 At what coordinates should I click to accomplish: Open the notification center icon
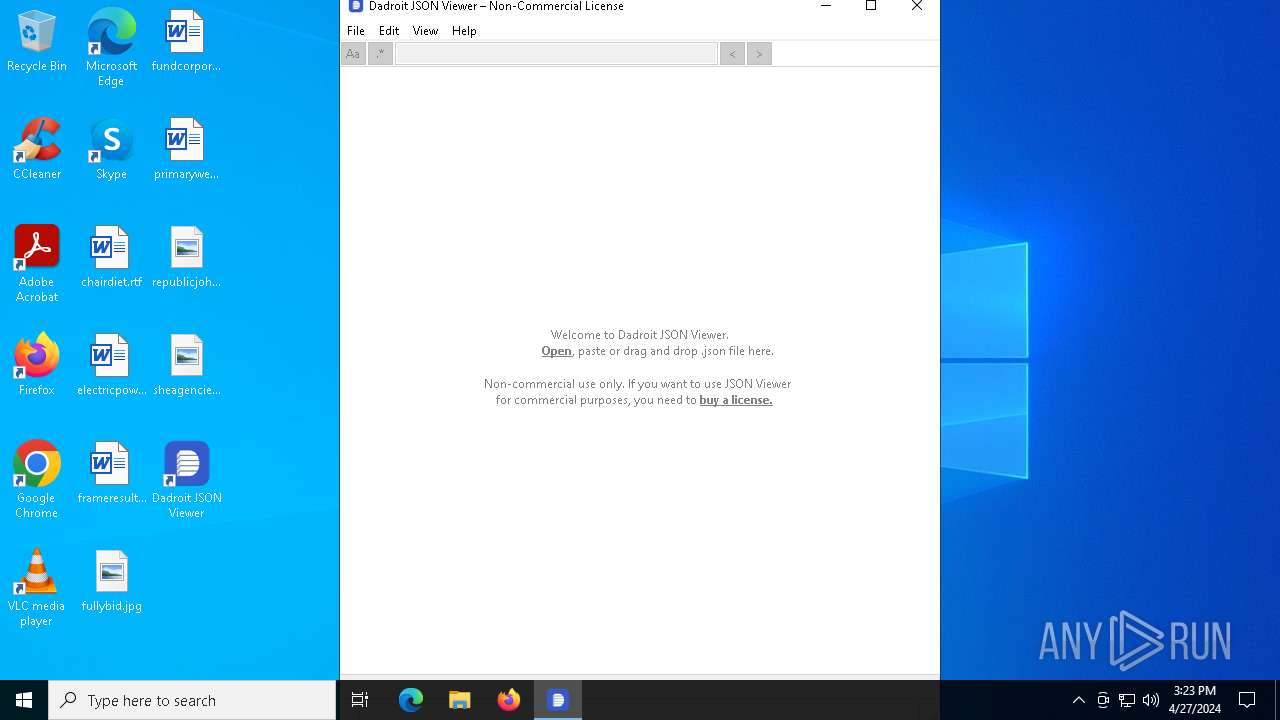[1247, 700]
